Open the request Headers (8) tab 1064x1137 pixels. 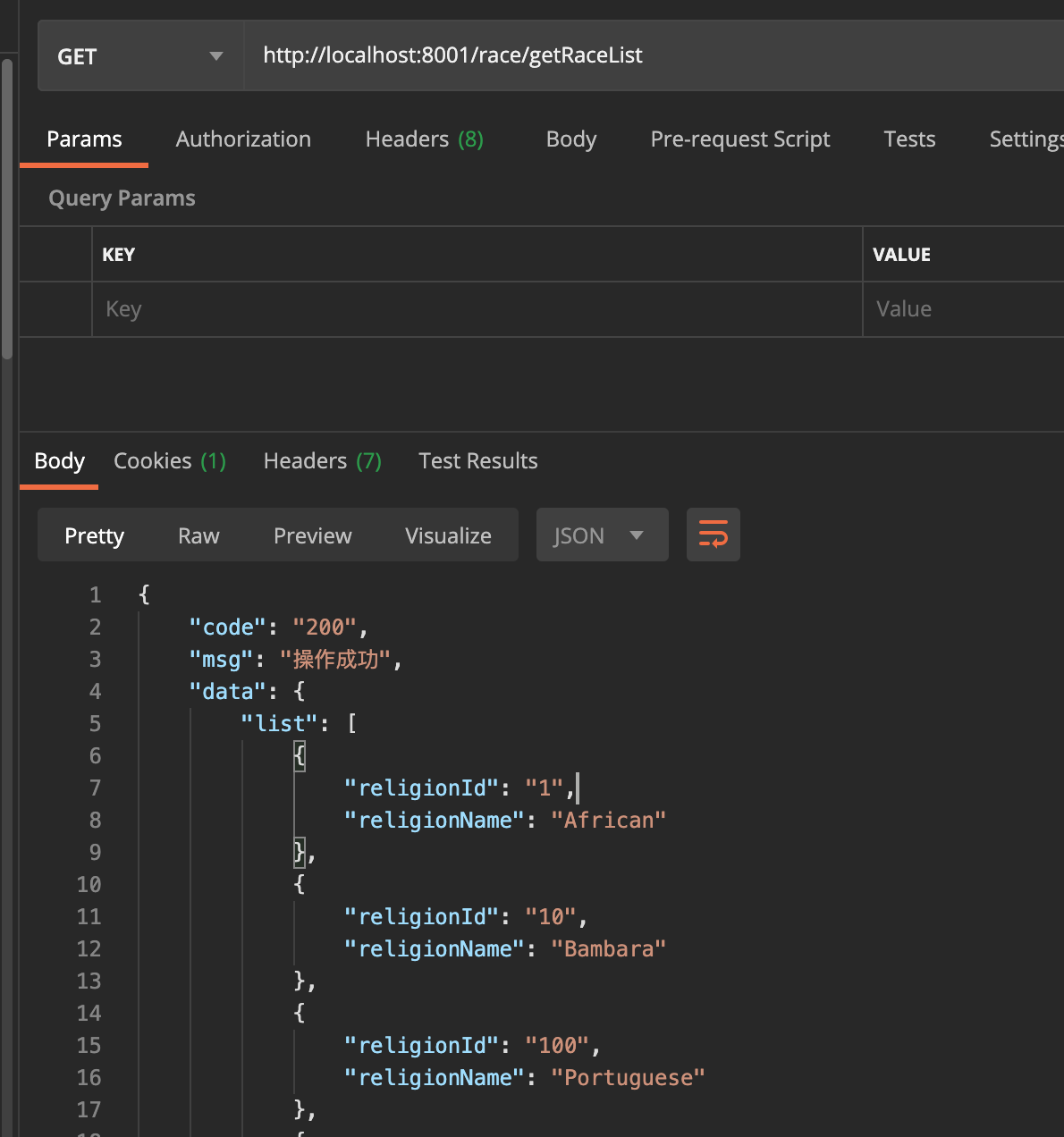coord(425,139)
